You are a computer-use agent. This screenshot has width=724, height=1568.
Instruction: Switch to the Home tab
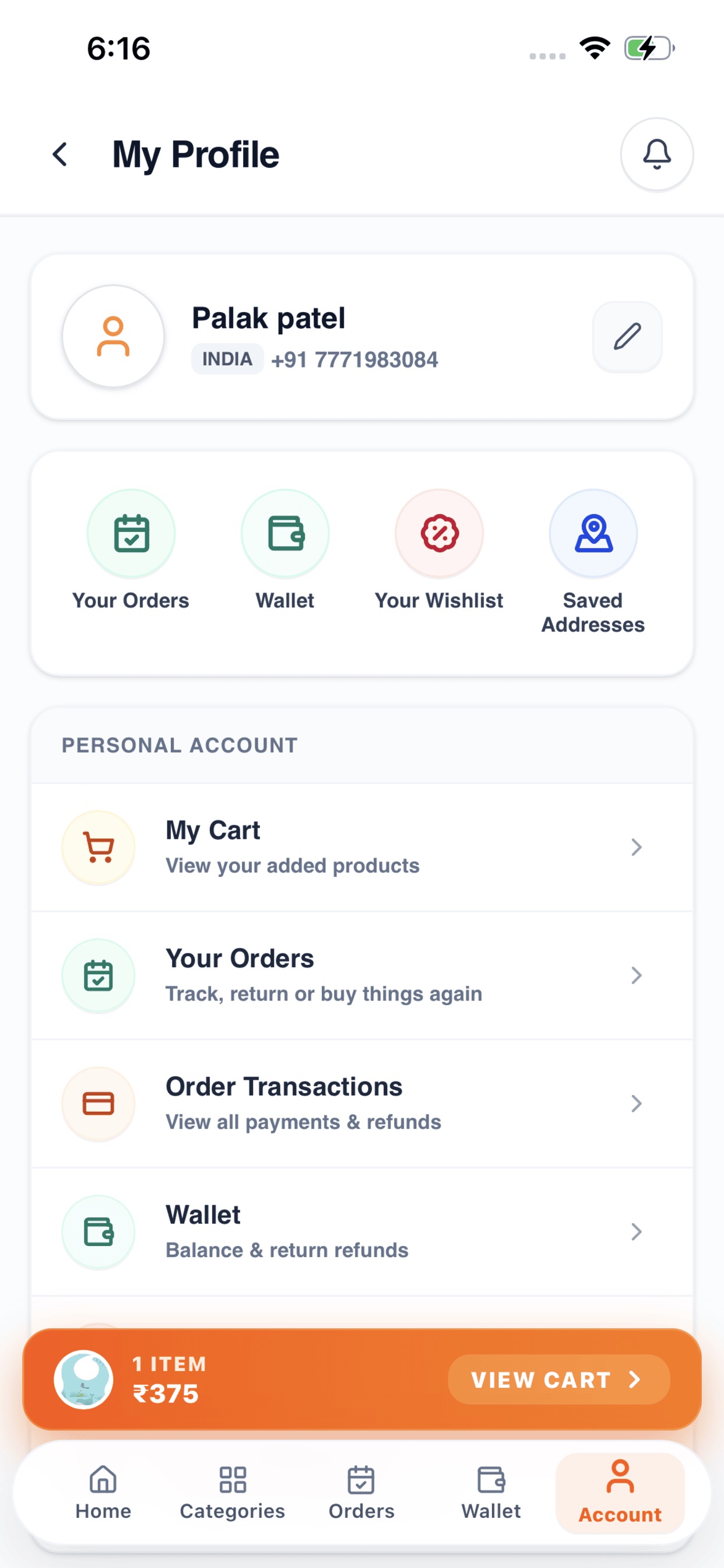(x=103, y=1493)
